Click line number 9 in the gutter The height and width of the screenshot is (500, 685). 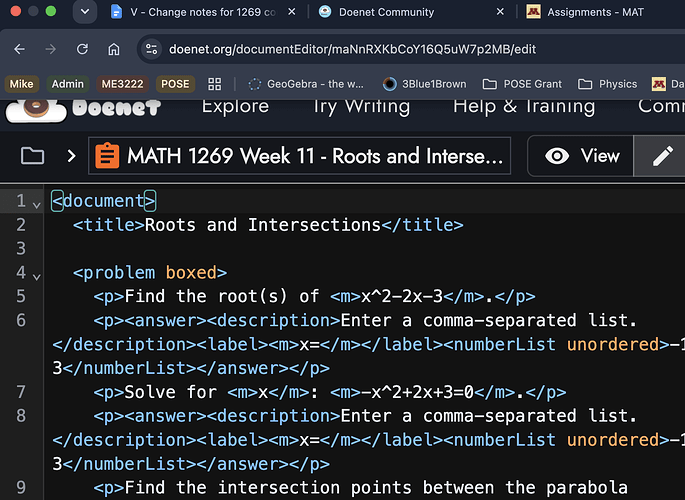[21, 487]
